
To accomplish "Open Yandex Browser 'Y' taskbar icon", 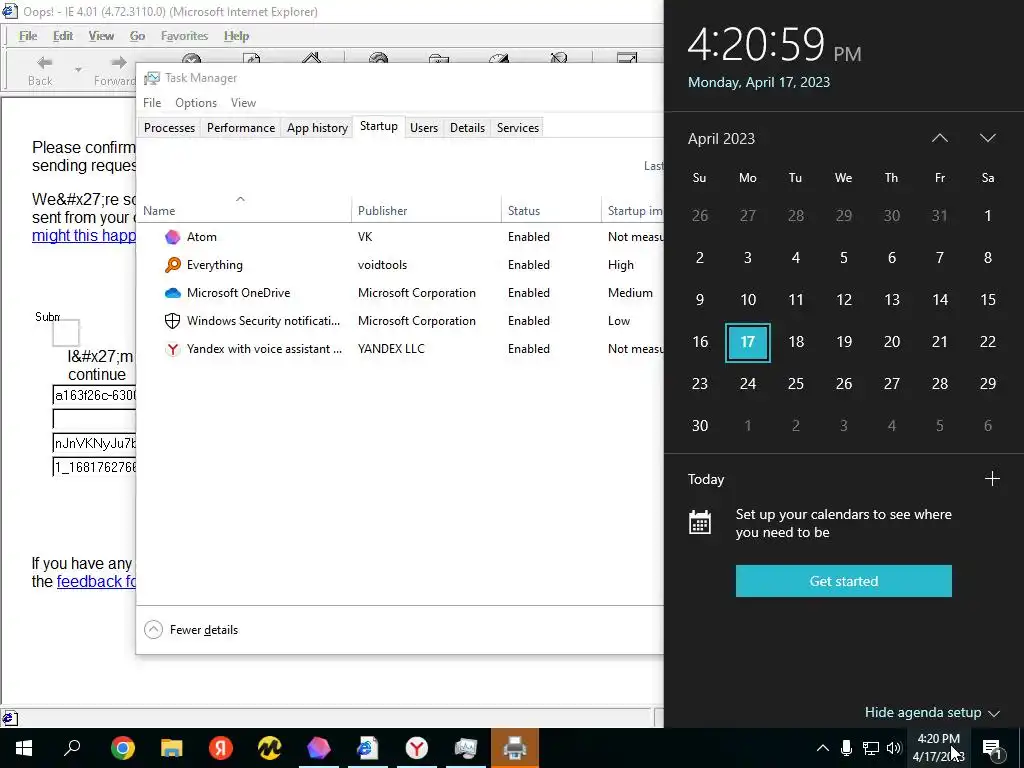I will (416, 748).
